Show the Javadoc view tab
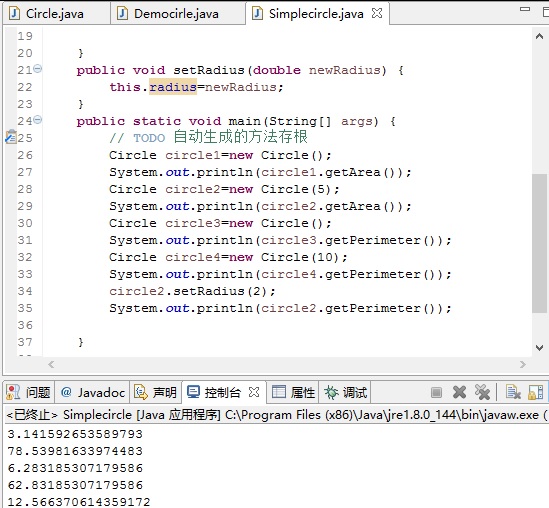549x508 pixels. (93, 392)
